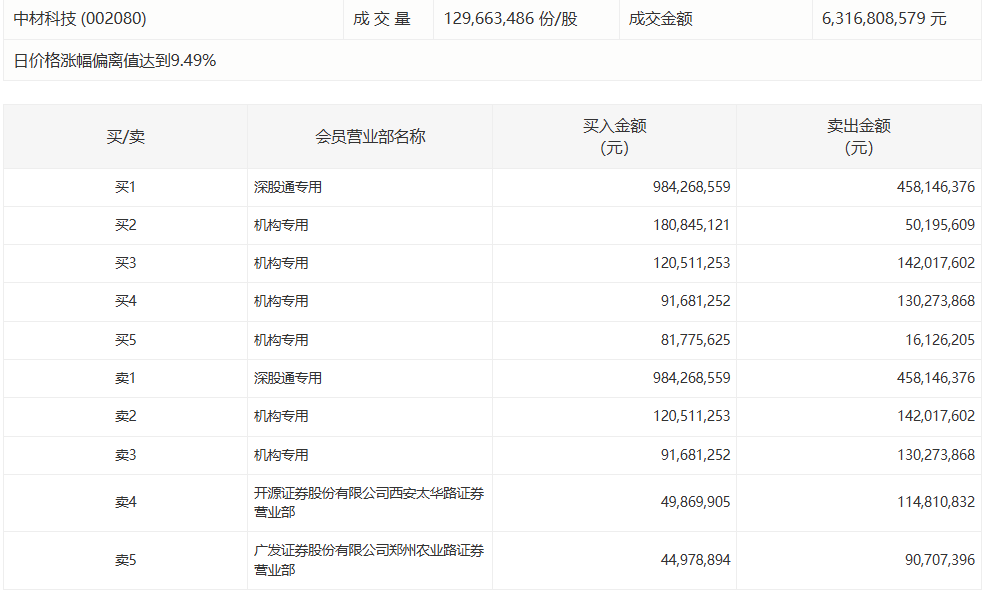Click the 买入金额(元) column header
Image resolution: width=984 pixels, height=594 pixels.
click(x=614, y=137)
